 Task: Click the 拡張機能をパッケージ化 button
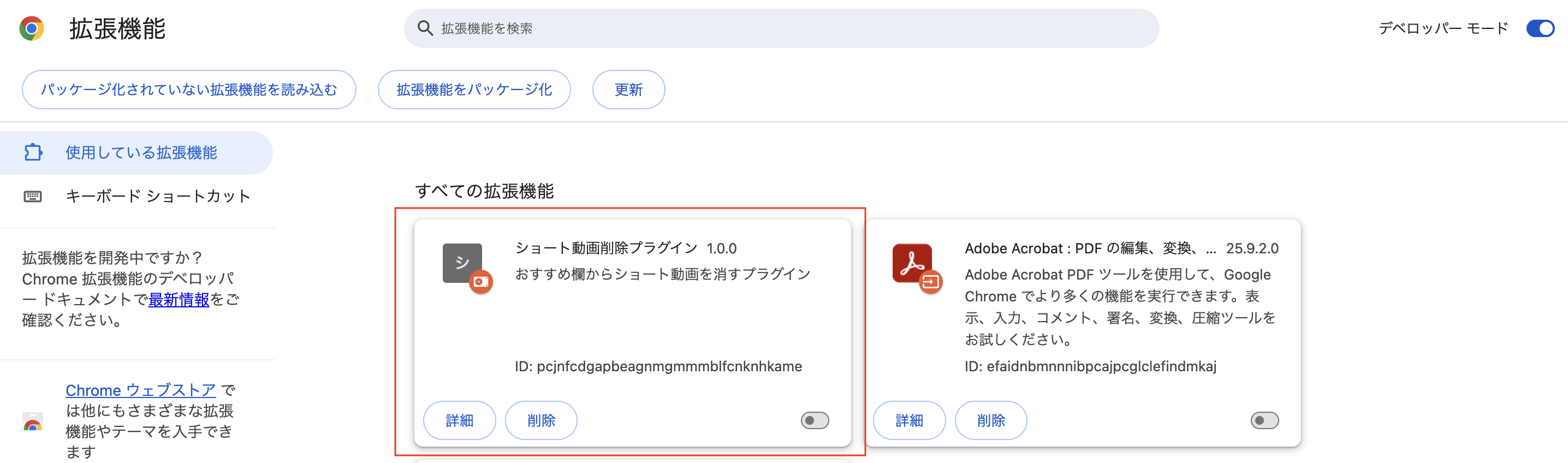click(474, 90)
